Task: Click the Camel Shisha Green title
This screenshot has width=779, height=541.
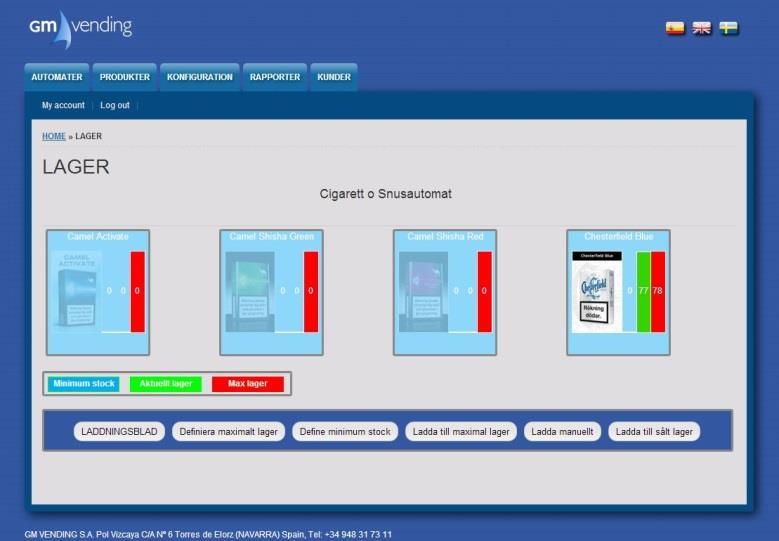Action: pyautogui.click(x=272, y=236)
